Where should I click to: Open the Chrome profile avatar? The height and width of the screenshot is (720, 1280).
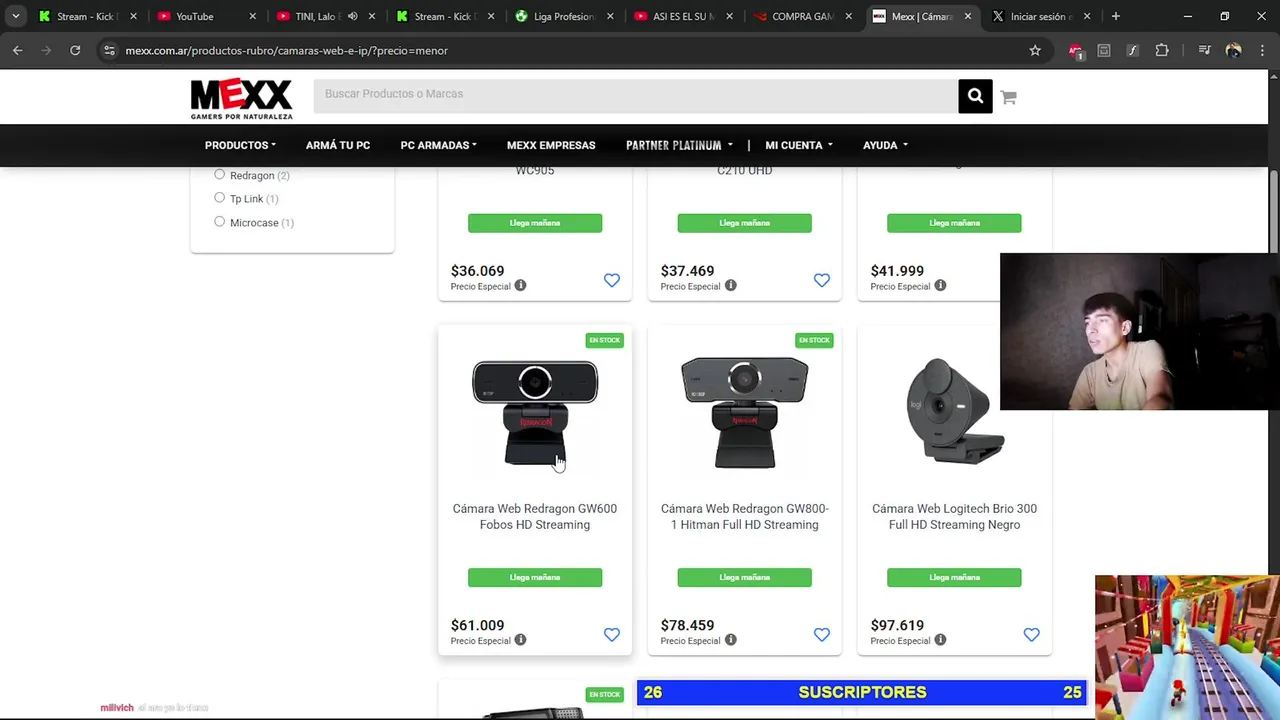pyautogui.click(x=1233, y=50)
